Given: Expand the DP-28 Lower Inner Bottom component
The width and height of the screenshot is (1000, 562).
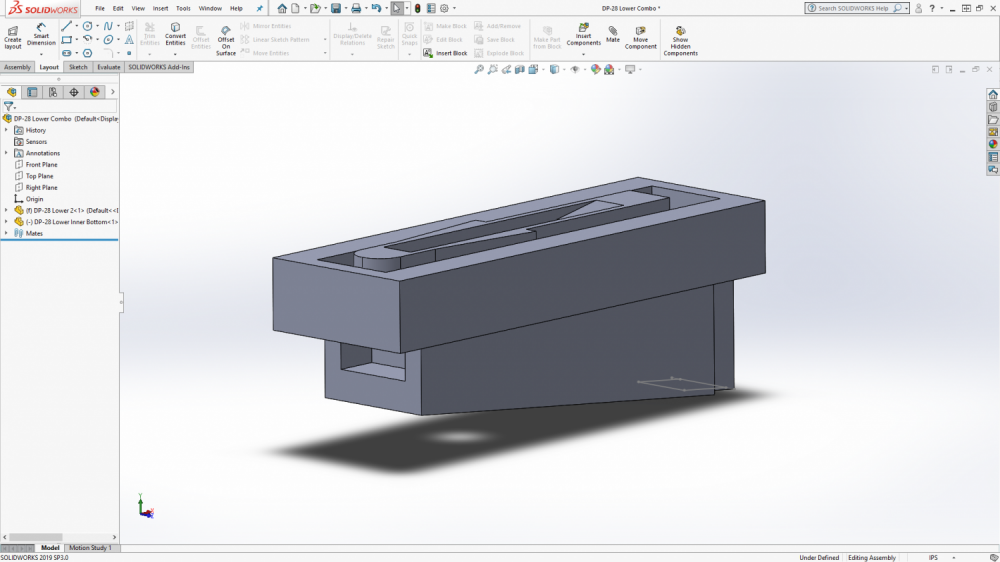Looking at the screenshot, I should pyautogui.click(x=7, y=222).
